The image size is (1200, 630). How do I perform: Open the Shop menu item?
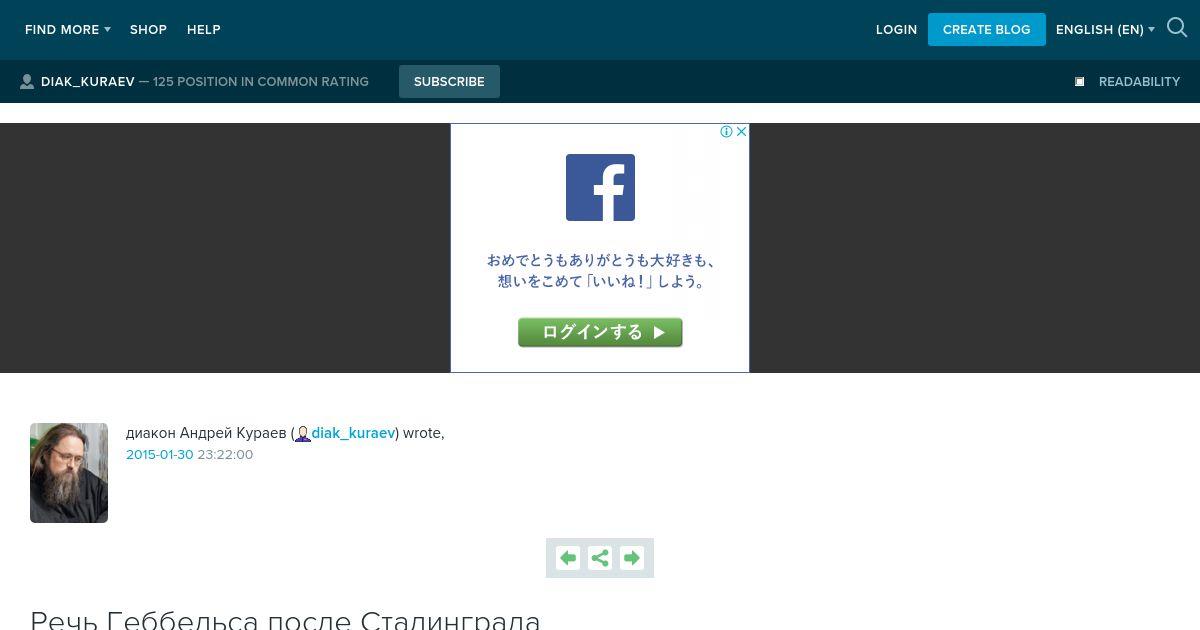pos(148,30)
